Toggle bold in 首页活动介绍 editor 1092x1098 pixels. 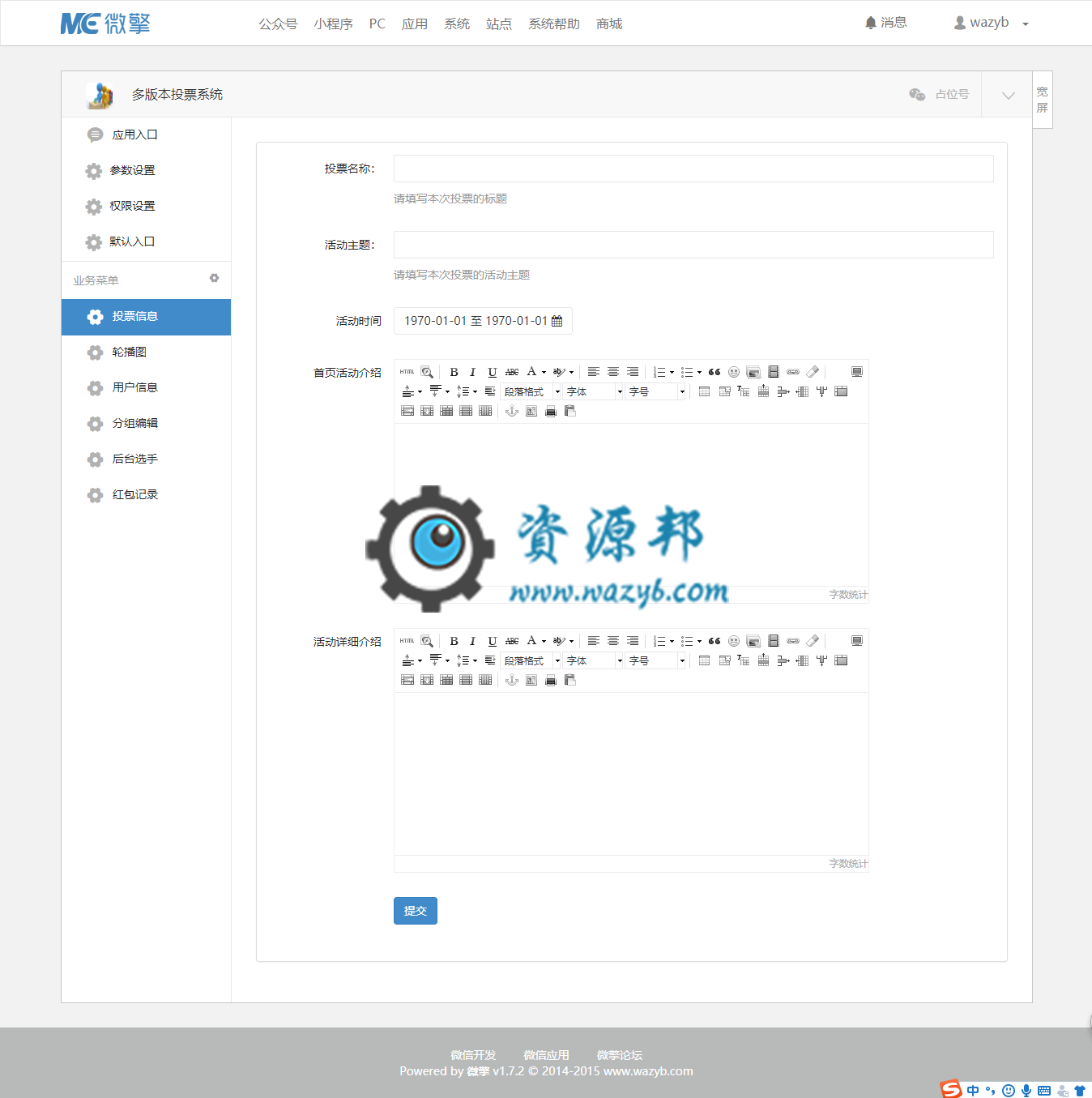pyautogui.click(x=454, y=372)
